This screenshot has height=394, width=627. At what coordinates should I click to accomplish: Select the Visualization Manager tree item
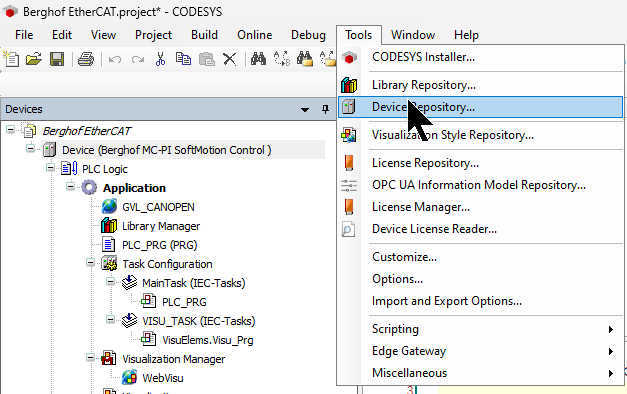pyautogui.click(x=174, y=359)
